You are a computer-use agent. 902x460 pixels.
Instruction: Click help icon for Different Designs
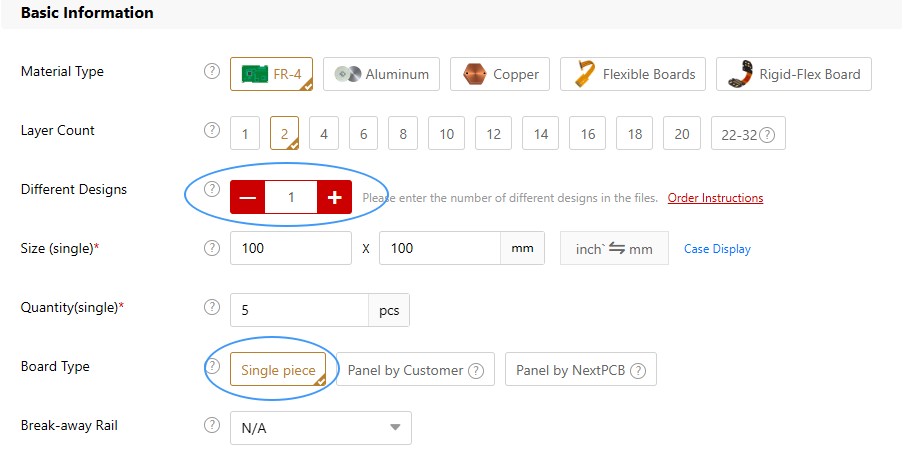point(211,189)
